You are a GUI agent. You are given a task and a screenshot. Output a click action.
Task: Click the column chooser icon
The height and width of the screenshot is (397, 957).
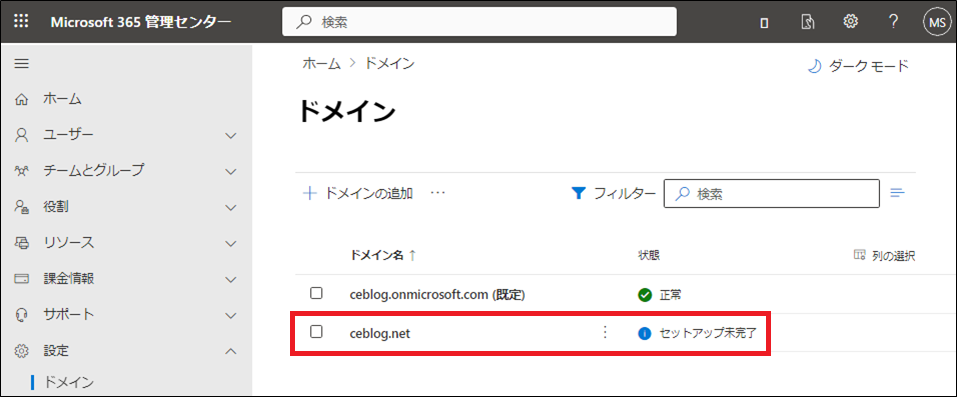(x=859, y=255)
